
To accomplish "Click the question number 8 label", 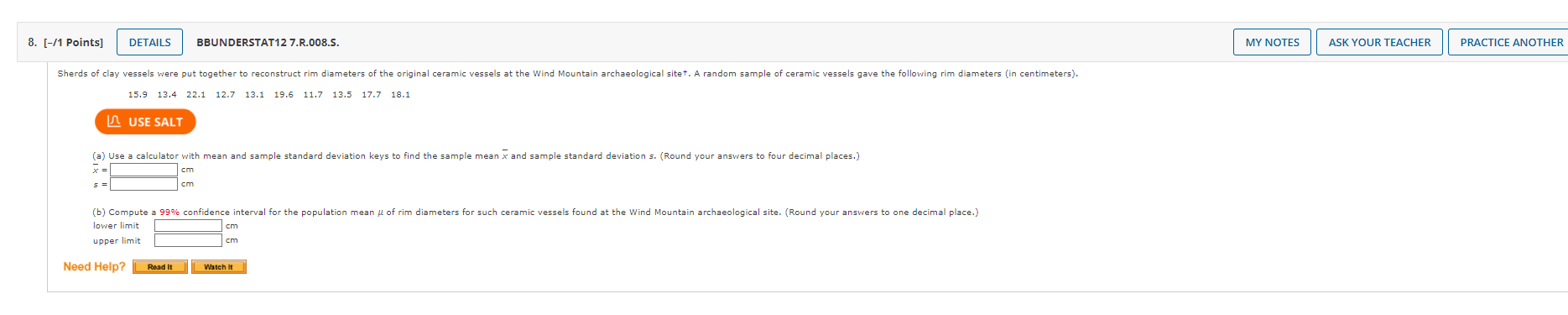I will (32, 42).
